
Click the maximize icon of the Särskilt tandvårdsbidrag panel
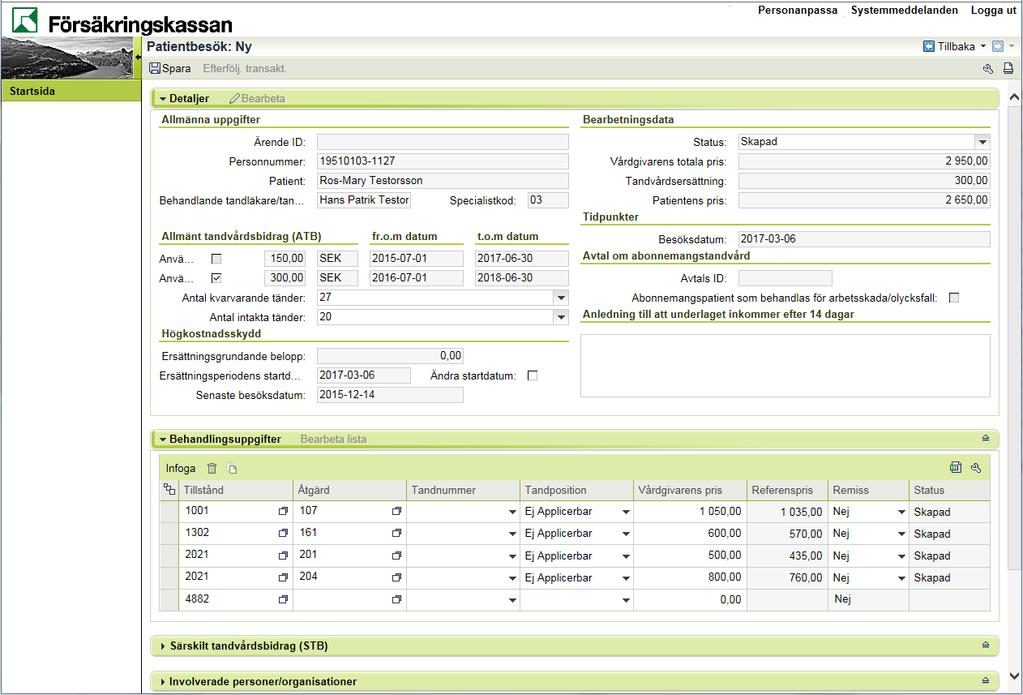click(x=986, y=645)
